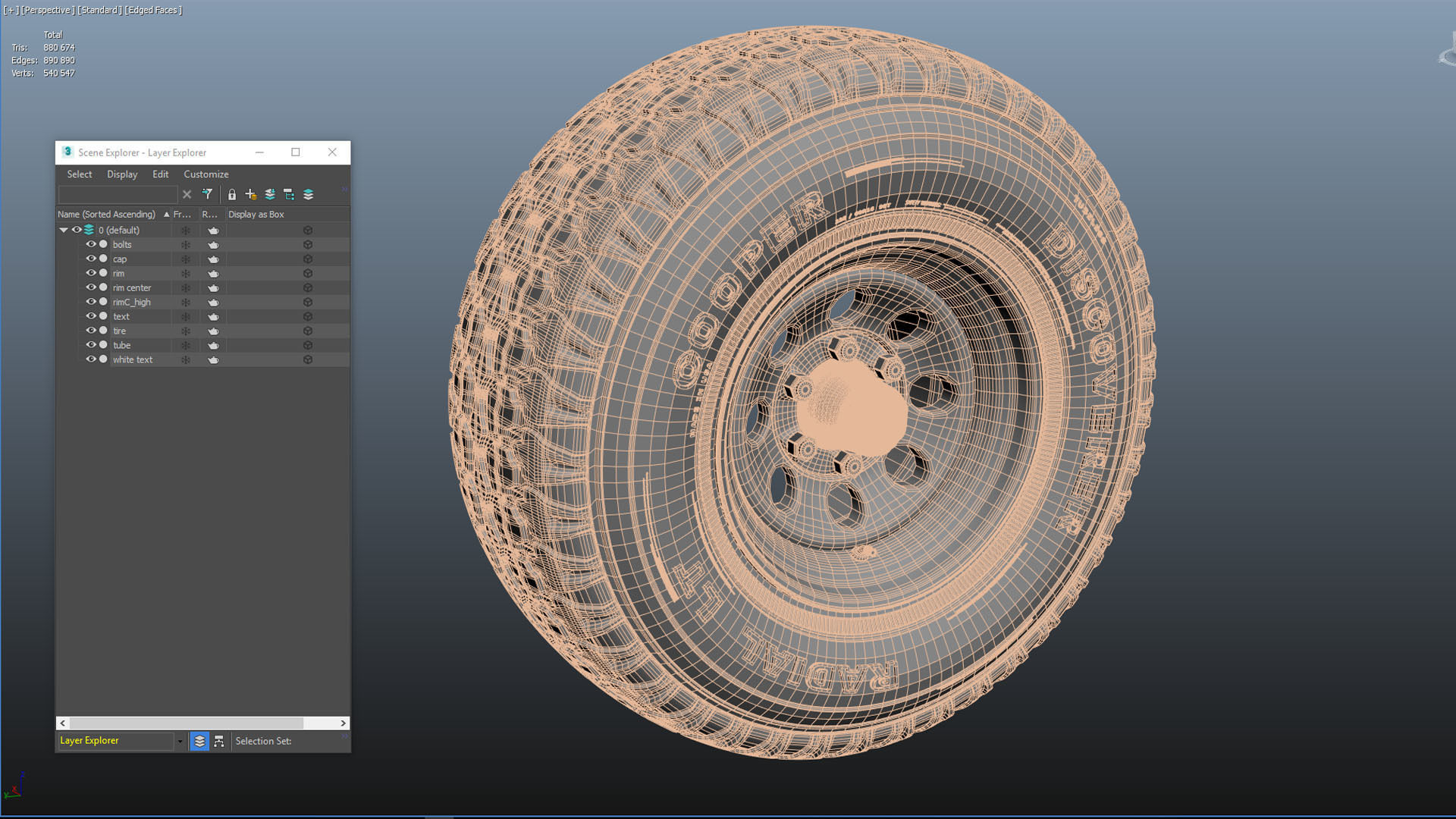Image resolution: width=1456 pixels, height=819 pixels.
Task: Click the tube object color swatch
Action: tap(104, 345)
